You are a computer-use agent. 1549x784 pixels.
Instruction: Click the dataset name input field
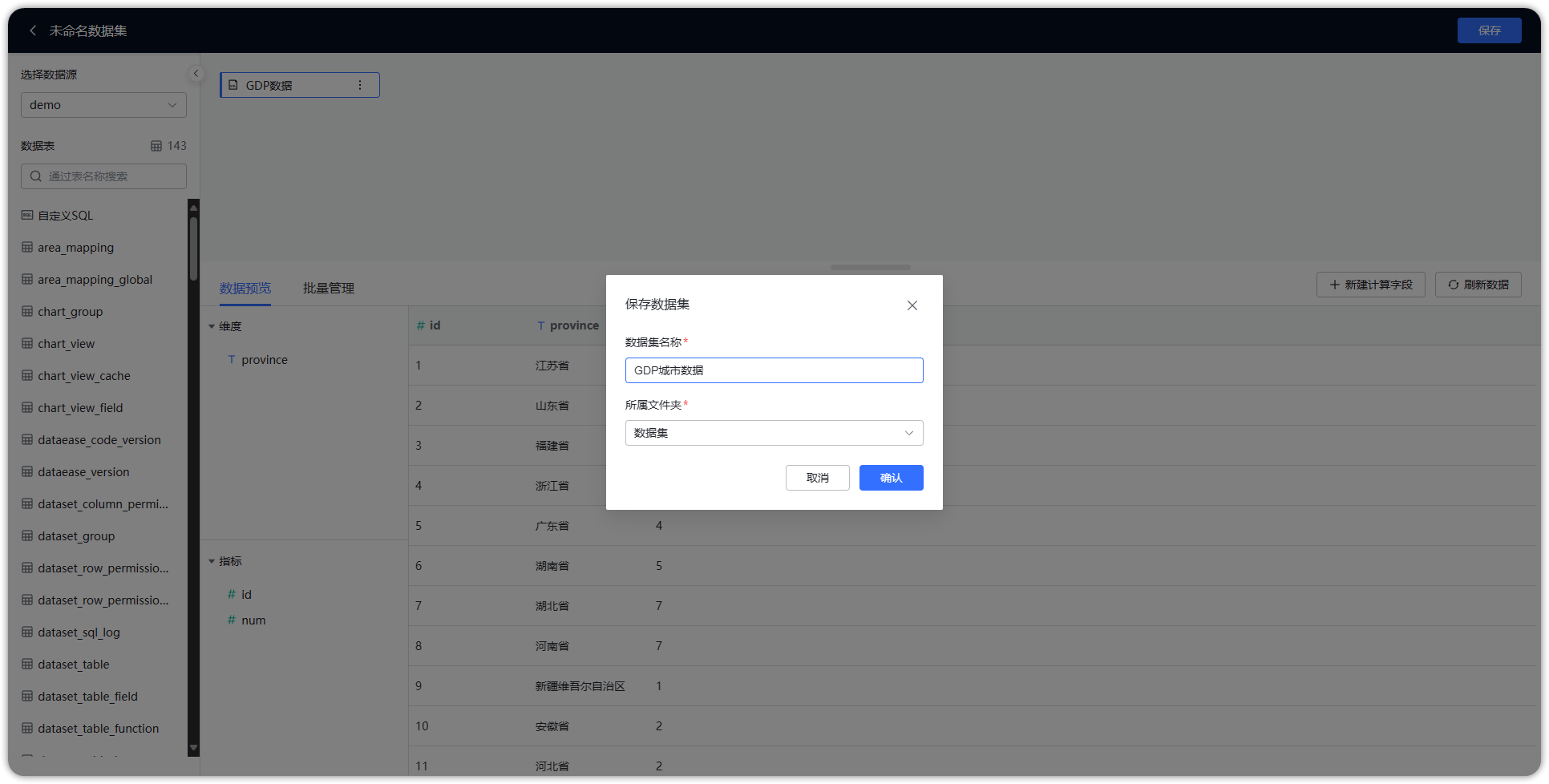774,370
